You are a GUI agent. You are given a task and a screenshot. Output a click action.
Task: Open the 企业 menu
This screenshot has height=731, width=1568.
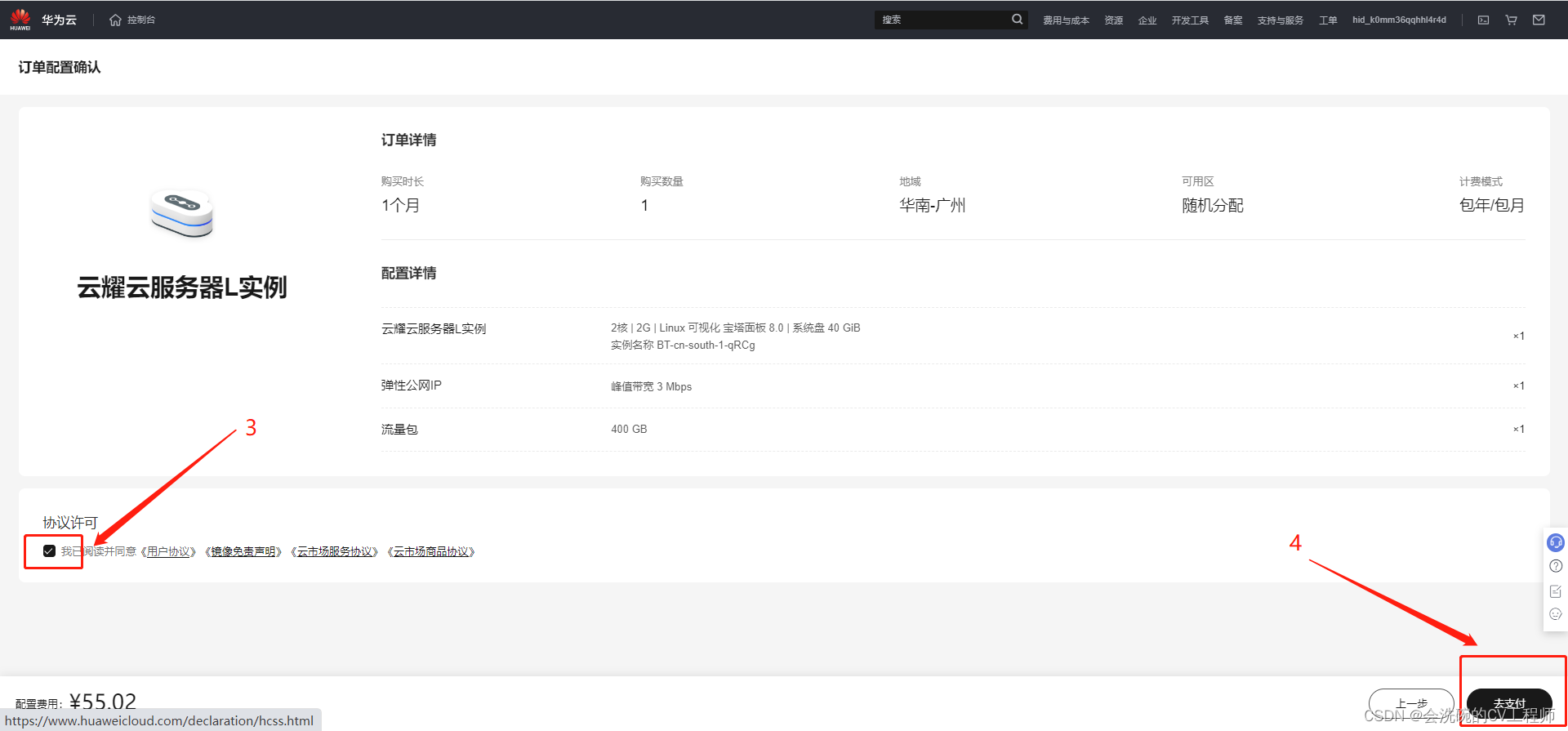click(x=1147, y=20)
